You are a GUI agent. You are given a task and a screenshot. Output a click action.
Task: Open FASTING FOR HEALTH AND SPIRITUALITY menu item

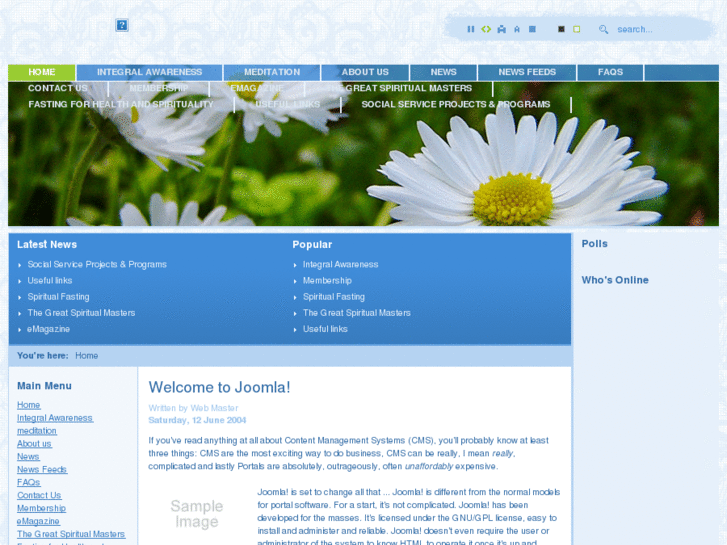coord(121,104)
